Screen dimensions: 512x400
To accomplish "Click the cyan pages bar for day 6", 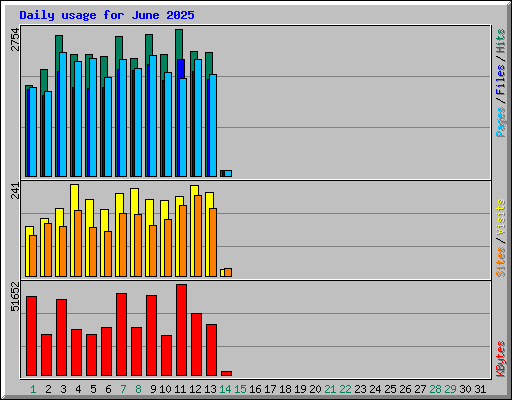I will (108, 127).
